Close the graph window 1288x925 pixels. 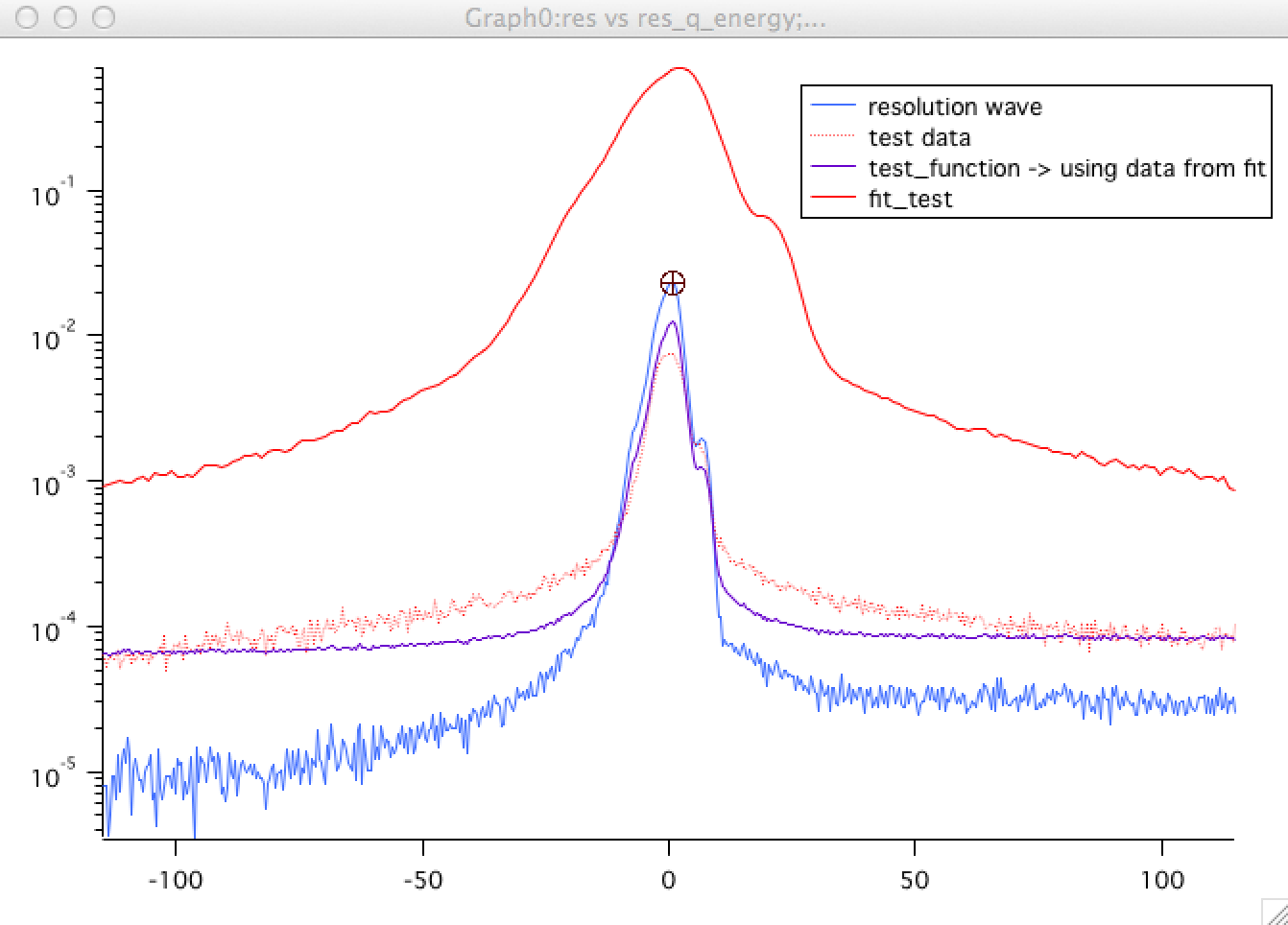coord(28,18)
